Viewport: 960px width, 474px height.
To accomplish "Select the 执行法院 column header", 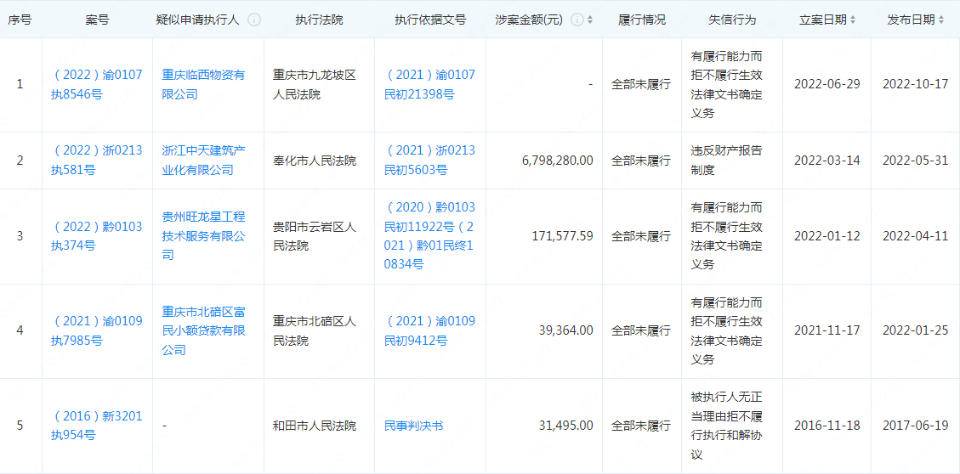I will [x=319, y=20].
